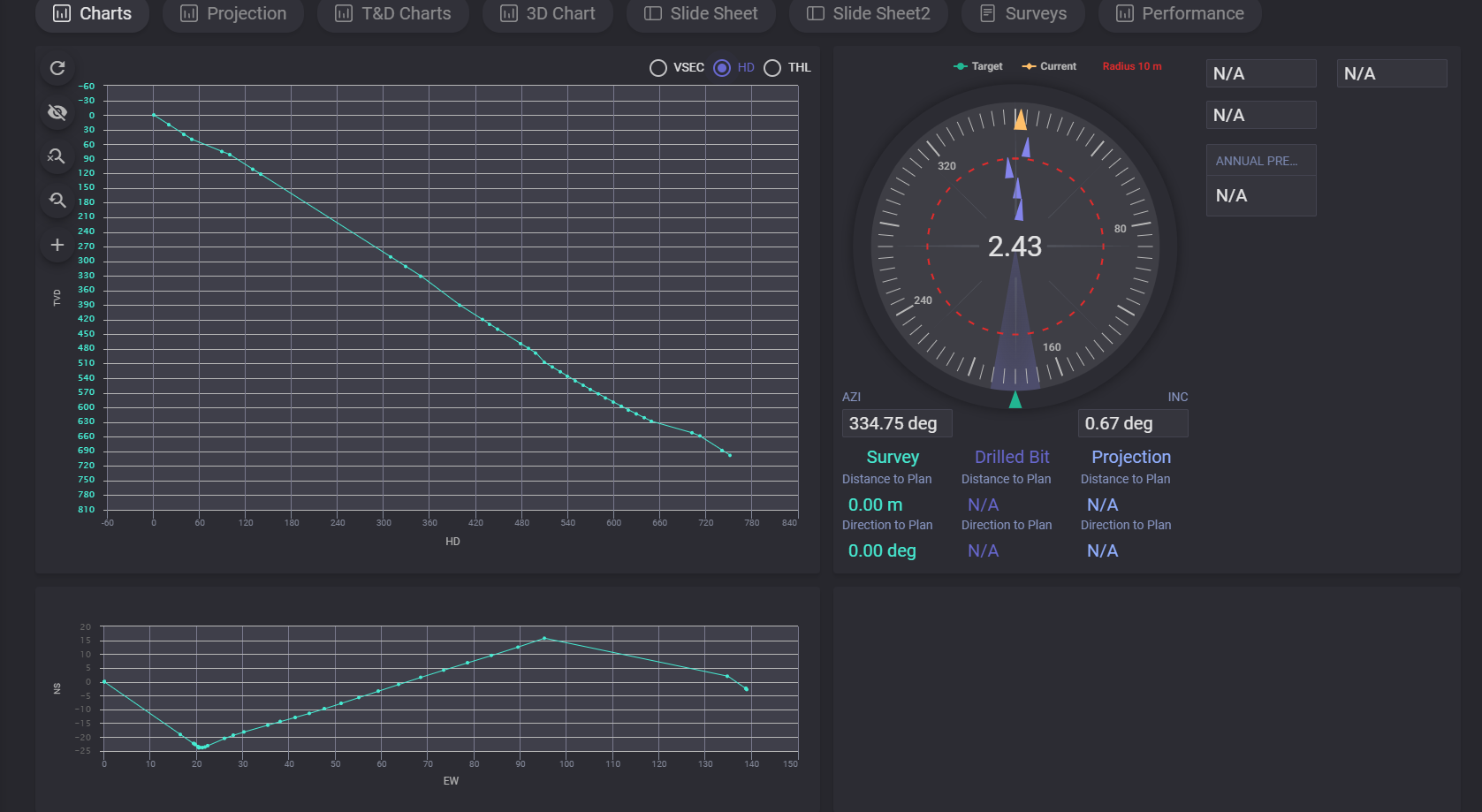Click the AZI value field 334.75 deg

coord(896,423)
